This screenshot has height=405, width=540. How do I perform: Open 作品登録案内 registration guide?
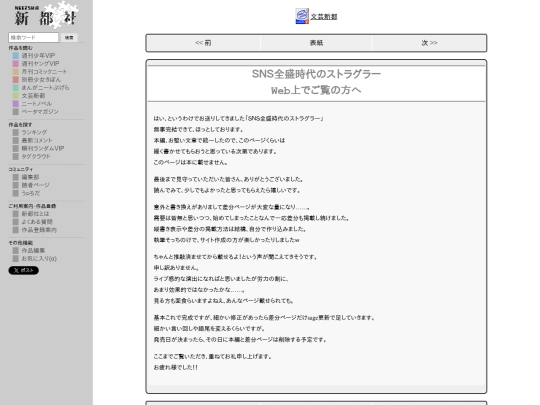(39, 230)
